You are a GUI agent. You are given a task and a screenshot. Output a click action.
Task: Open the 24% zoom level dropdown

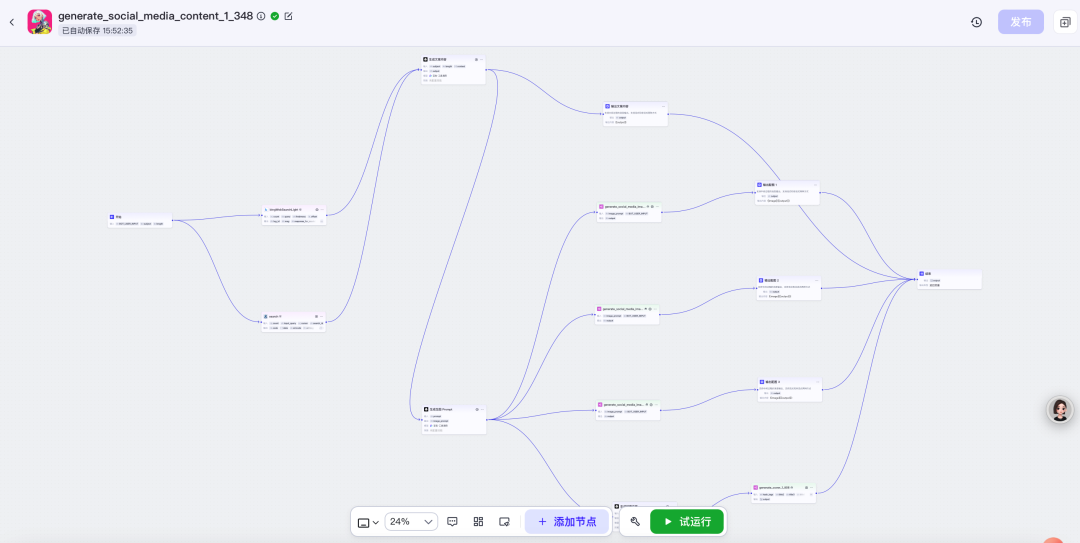(412, 521)
